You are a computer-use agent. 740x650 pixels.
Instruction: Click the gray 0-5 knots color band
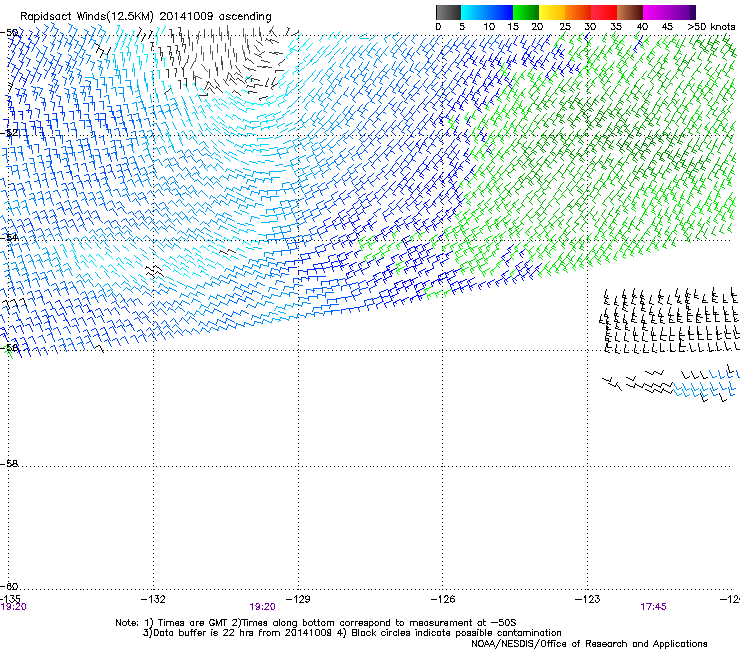click(x=448, y=12)
